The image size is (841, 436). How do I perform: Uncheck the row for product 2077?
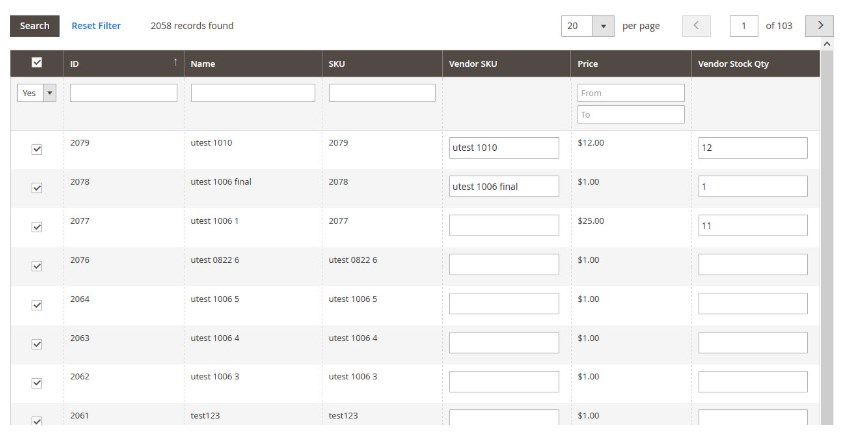click(37, 227)
